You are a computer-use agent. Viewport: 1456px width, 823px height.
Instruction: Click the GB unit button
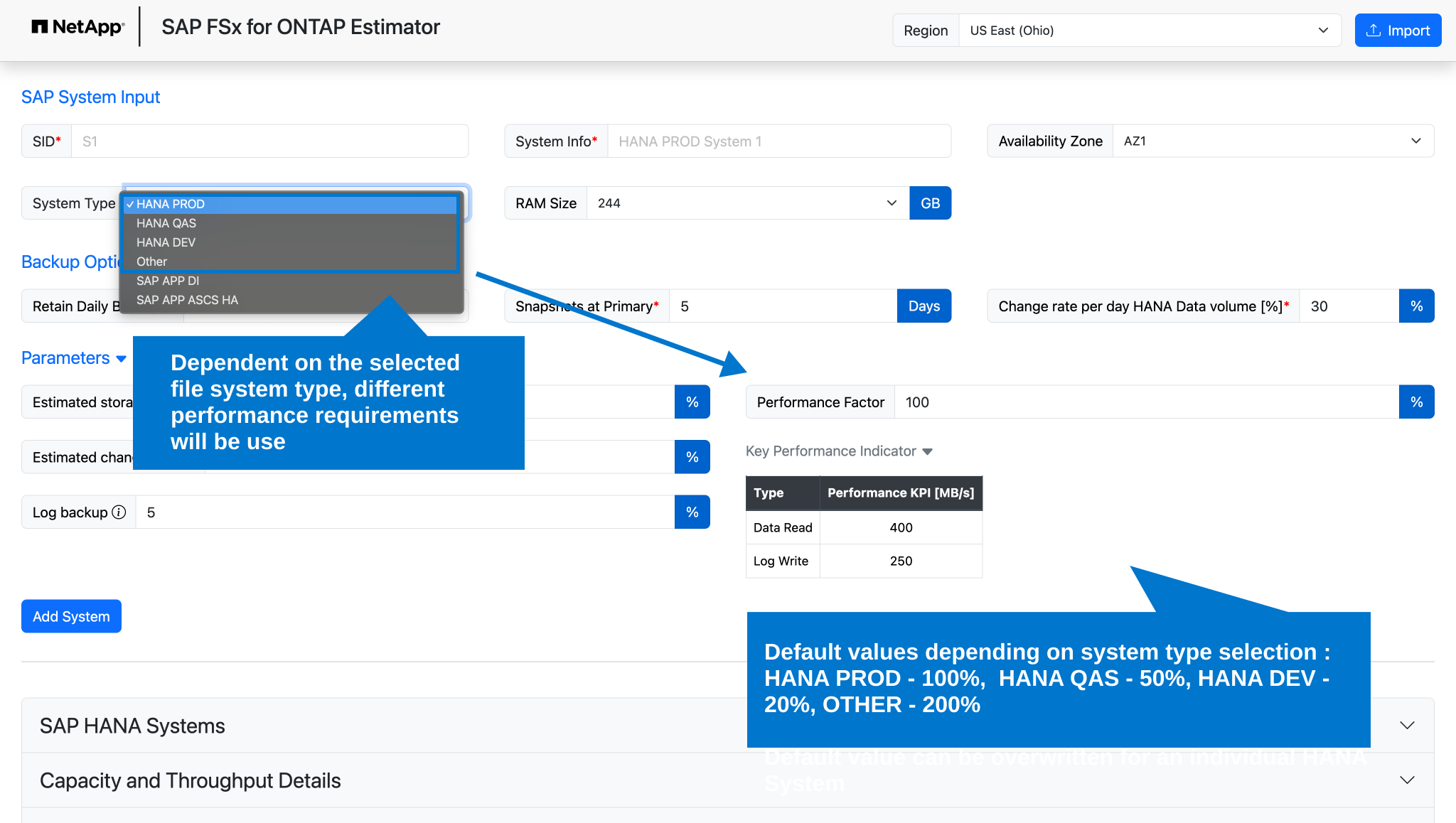click(930, 203)
